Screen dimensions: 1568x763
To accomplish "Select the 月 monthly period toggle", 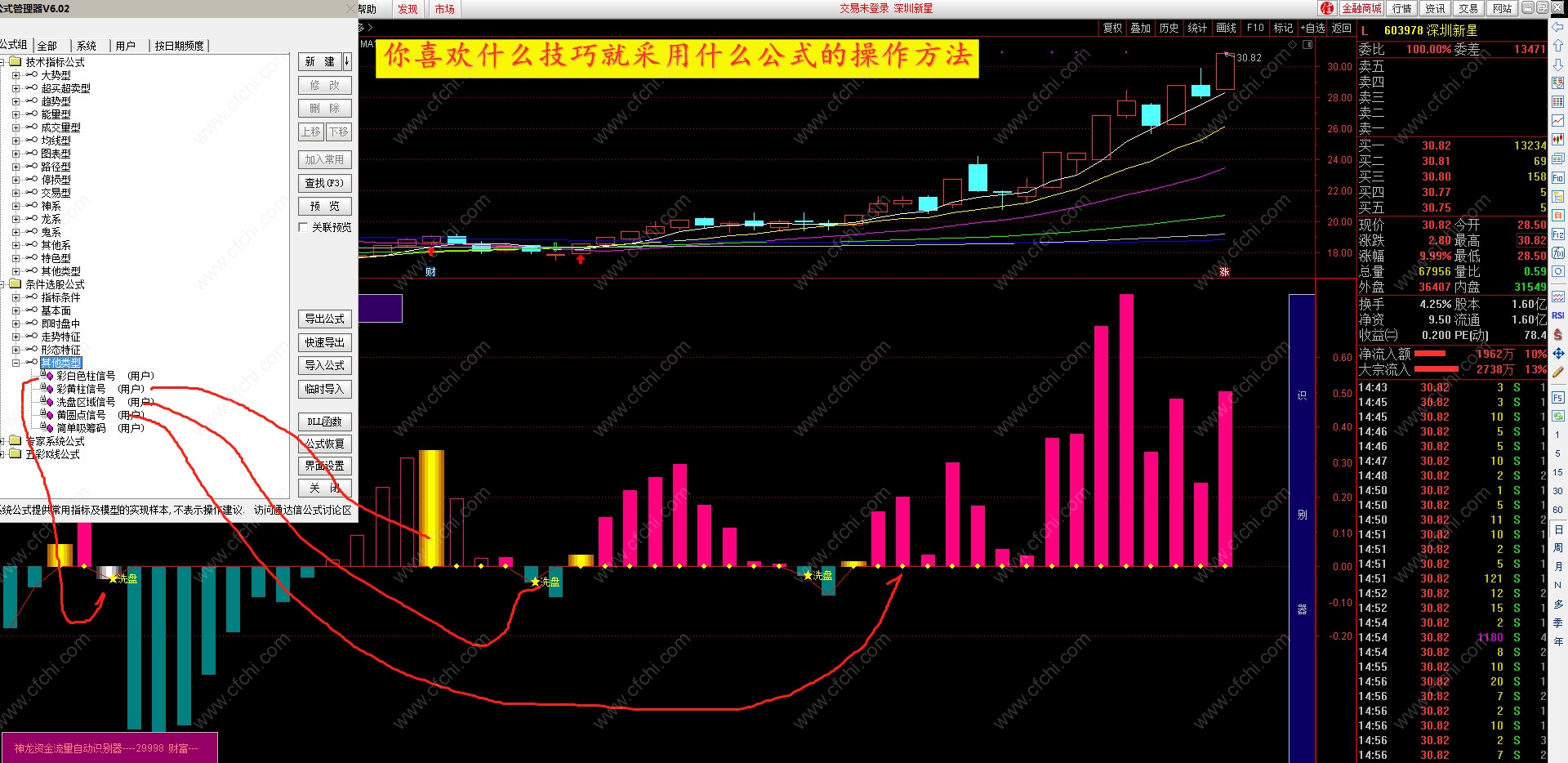I will (x=1557, y=567).
